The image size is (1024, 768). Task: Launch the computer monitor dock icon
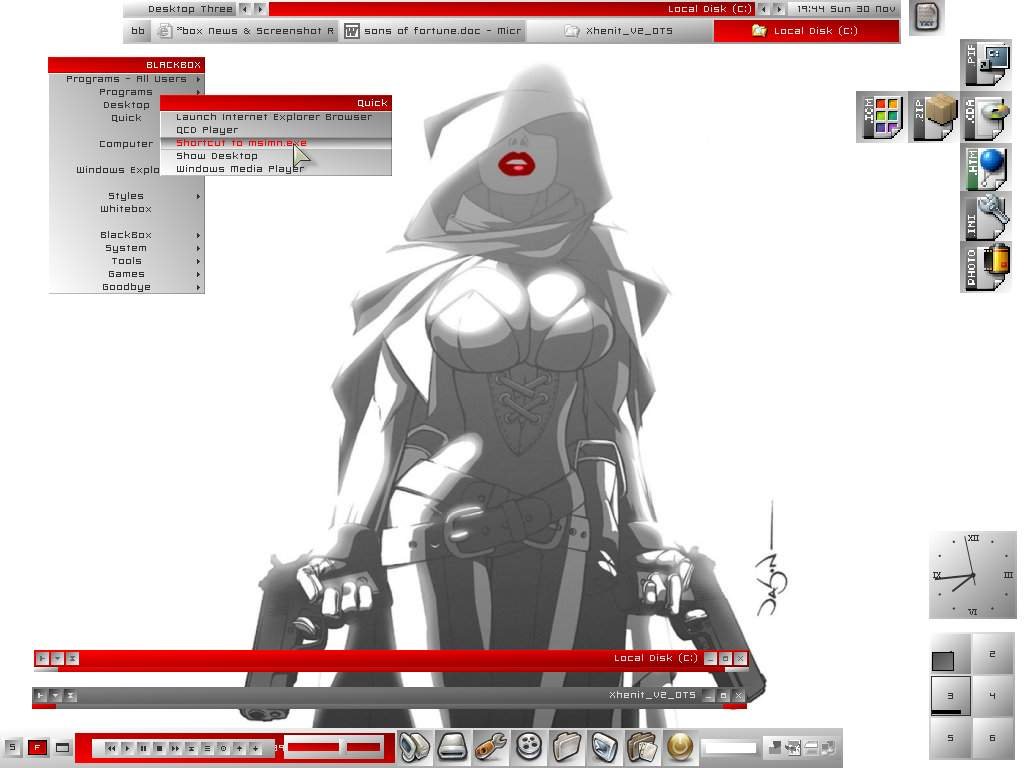click(414, 746)
